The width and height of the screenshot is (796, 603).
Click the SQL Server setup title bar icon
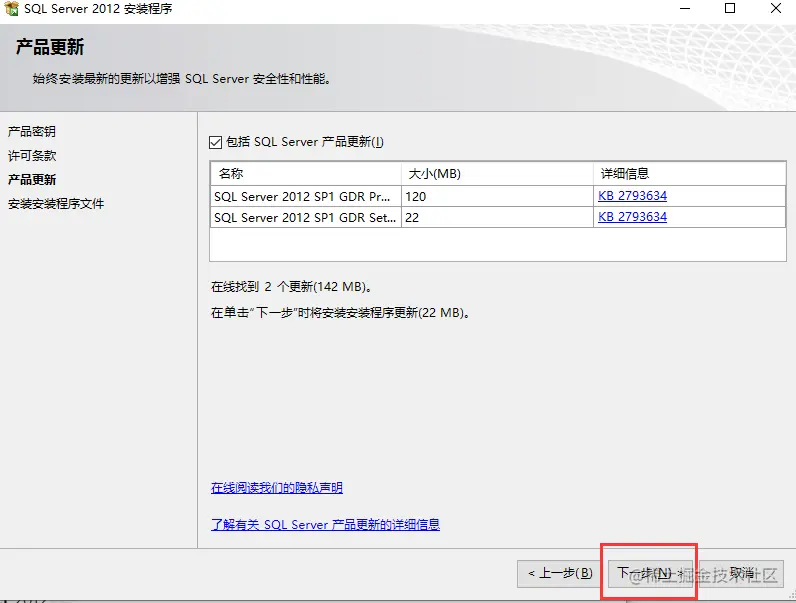pos(11,9)
